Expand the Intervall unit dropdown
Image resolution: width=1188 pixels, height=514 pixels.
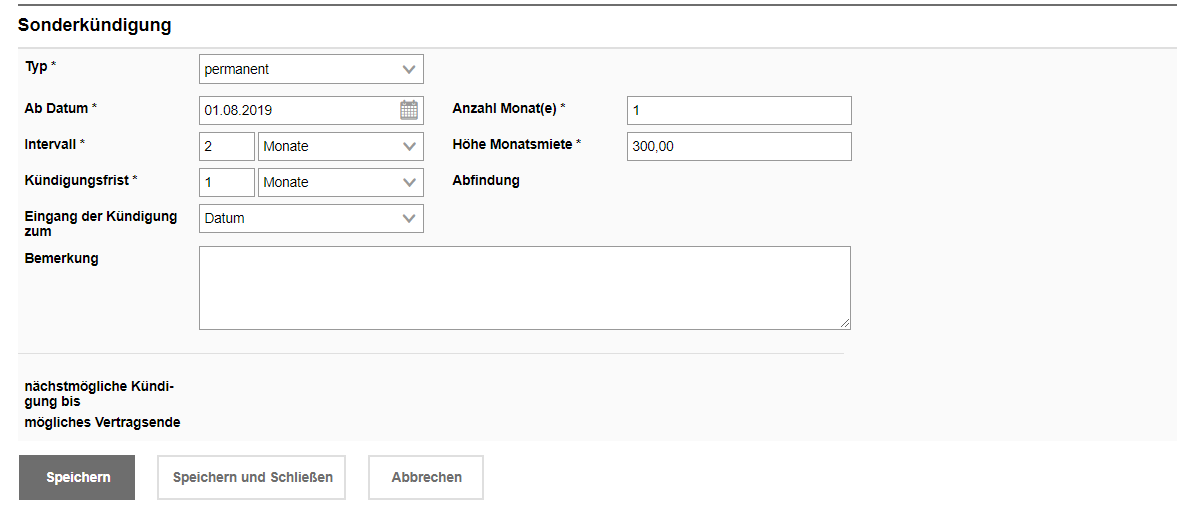pyautogui.click(x=340, y=146)
